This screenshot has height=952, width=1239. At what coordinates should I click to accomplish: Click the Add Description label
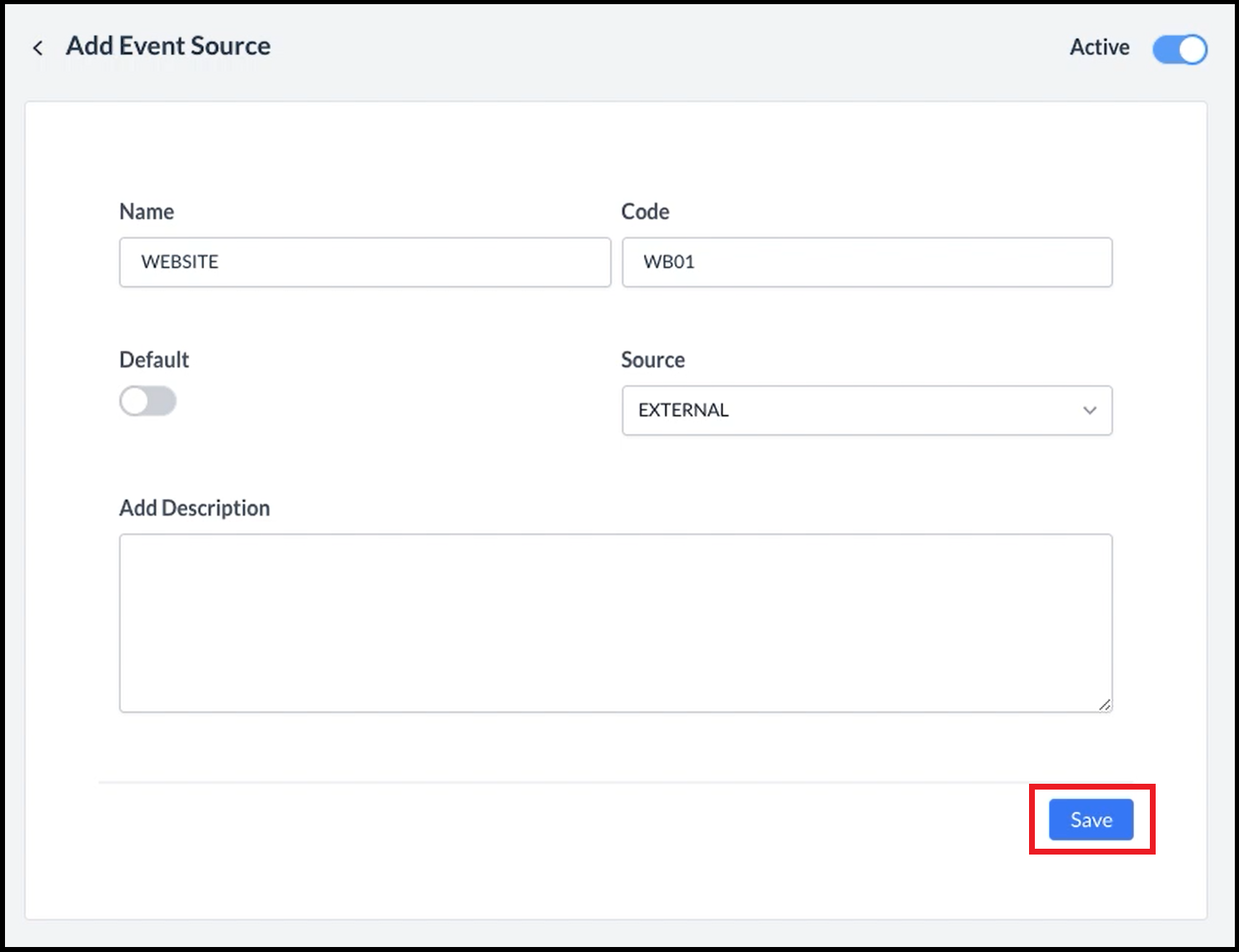tap(194, 508)
